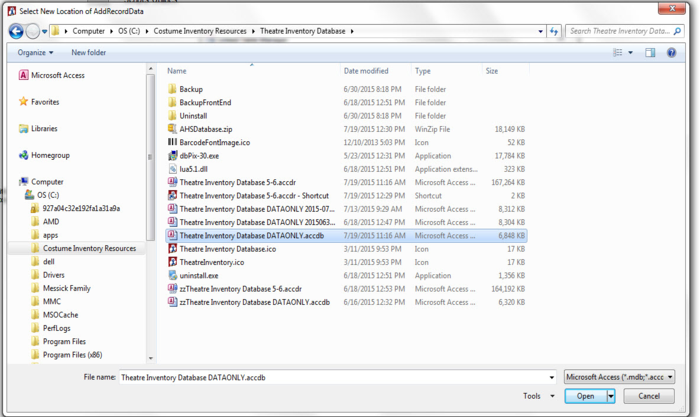
Task: Select the apps folder in navigation tree
Action: pyautogui.click(x=45, y=235)
